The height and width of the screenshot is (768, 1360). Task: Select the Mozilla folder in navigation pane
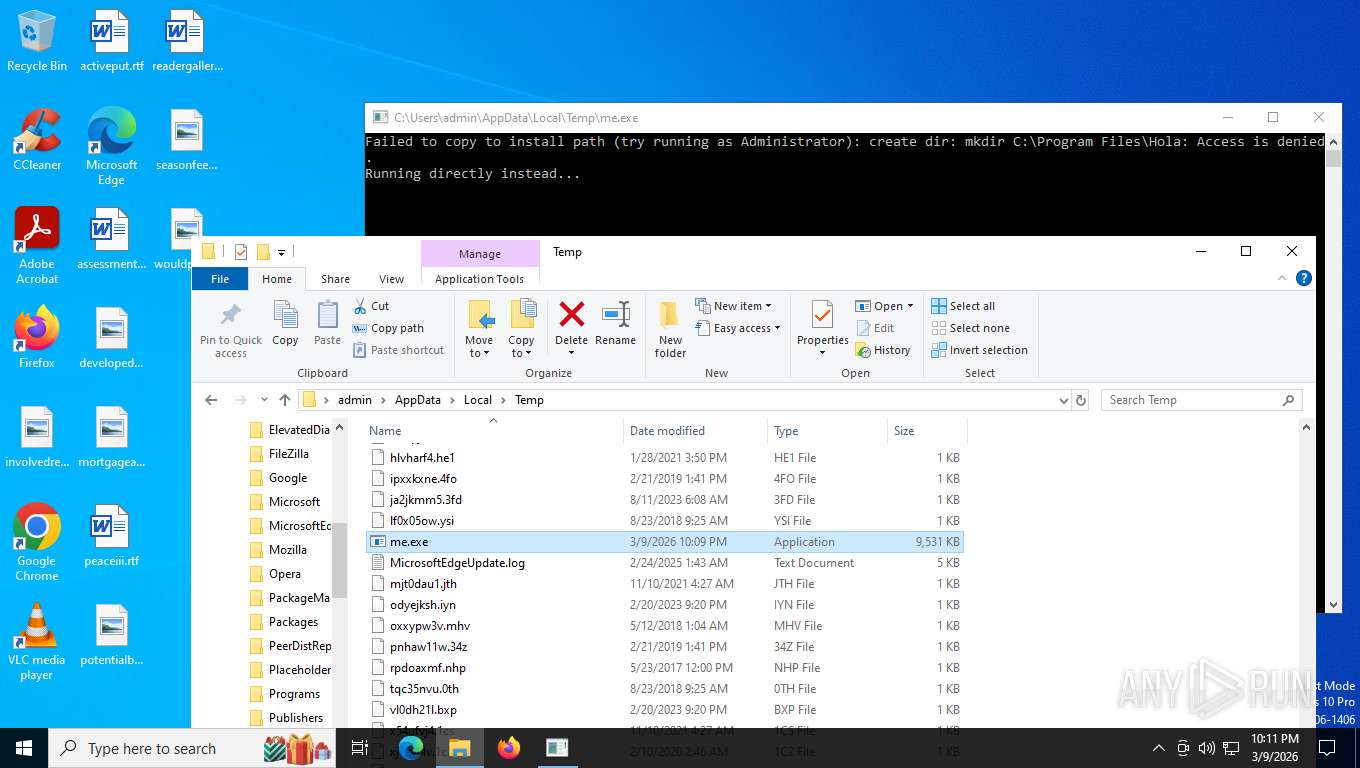[x=287, y=550]
